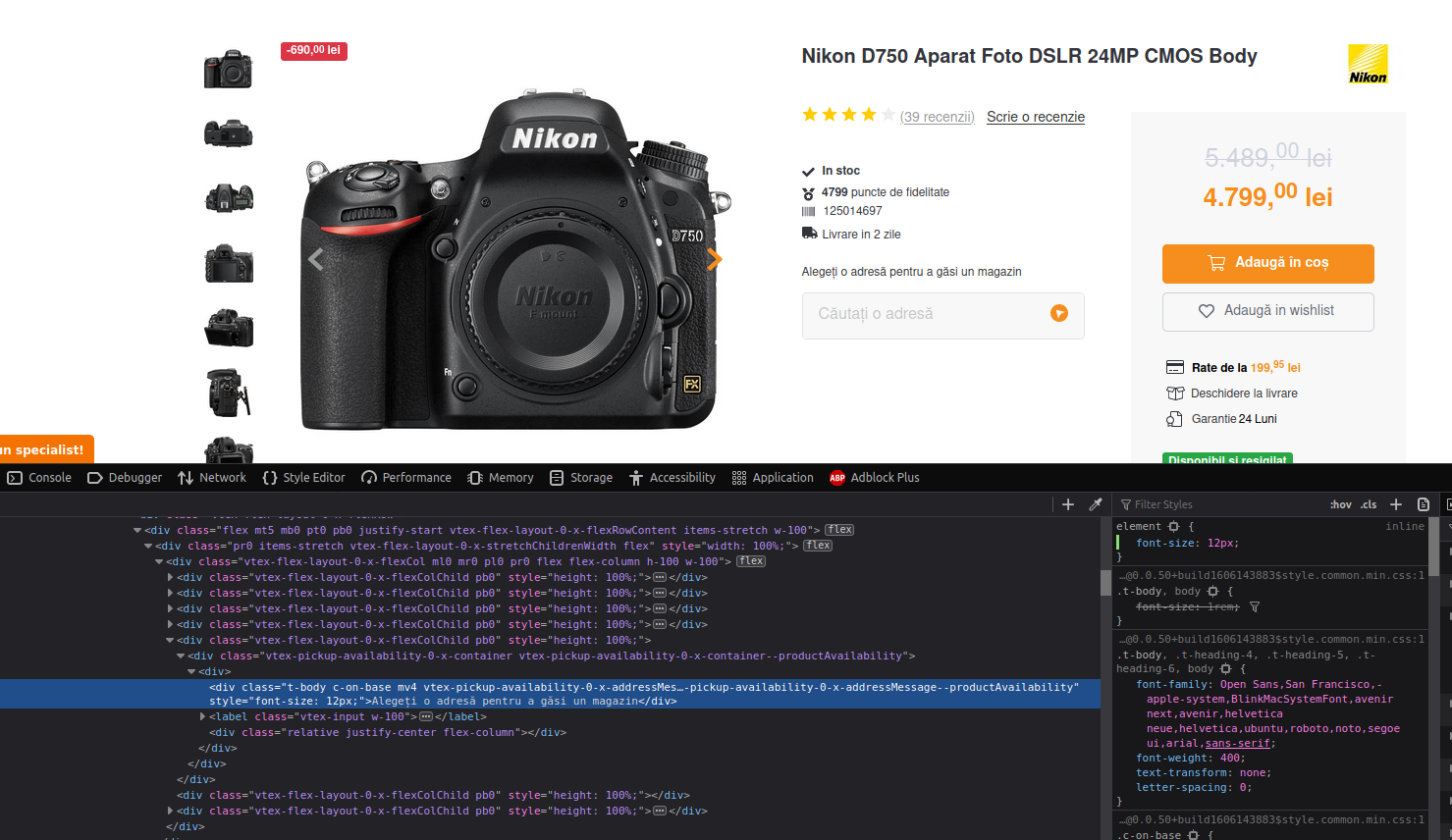Open the Console tab in DevTools
The height and width of the screenshot is (840, 1452).
pos(40,478)
